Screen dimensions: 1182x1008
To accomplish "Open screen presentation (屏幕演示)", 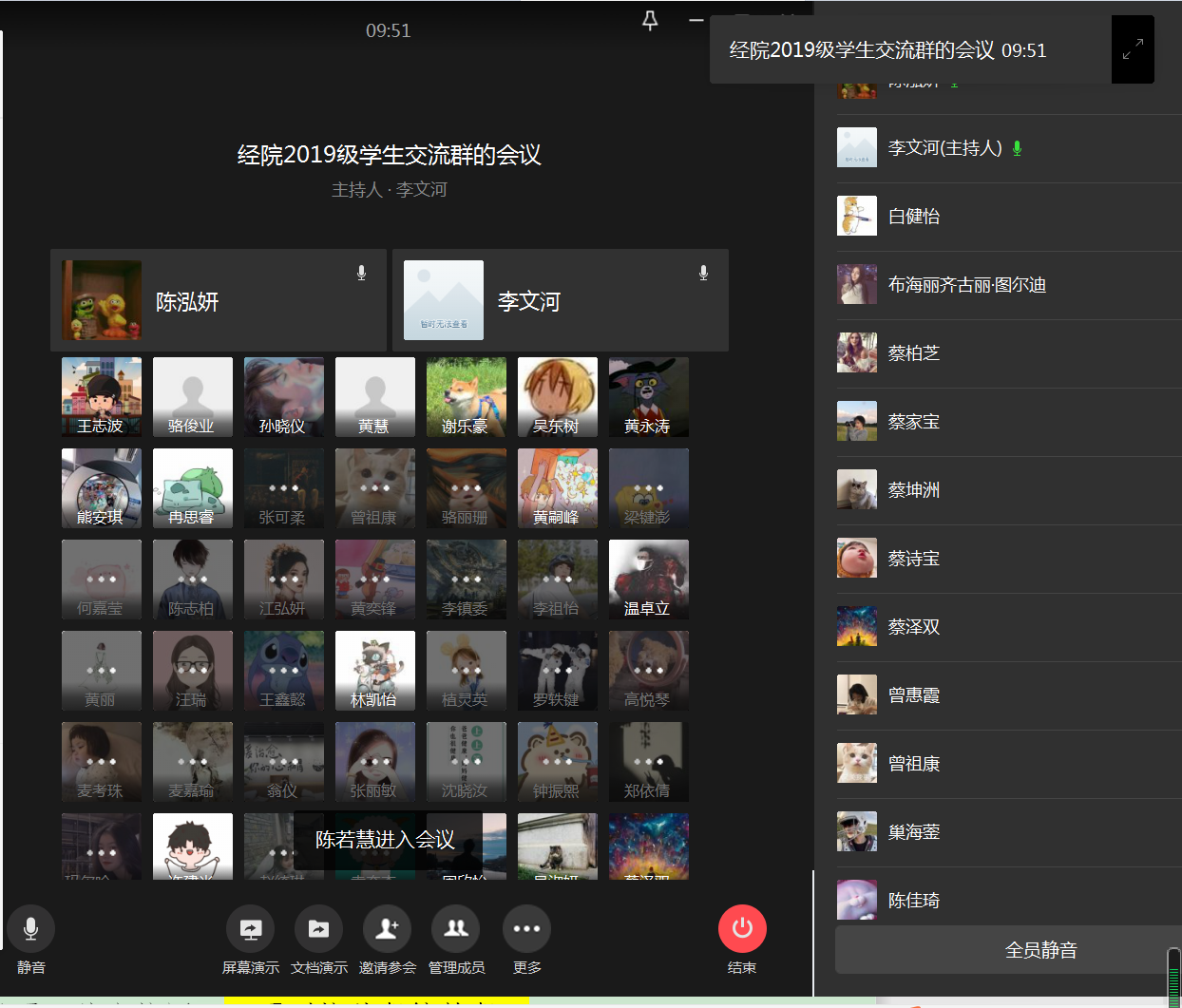I will 250,929.
